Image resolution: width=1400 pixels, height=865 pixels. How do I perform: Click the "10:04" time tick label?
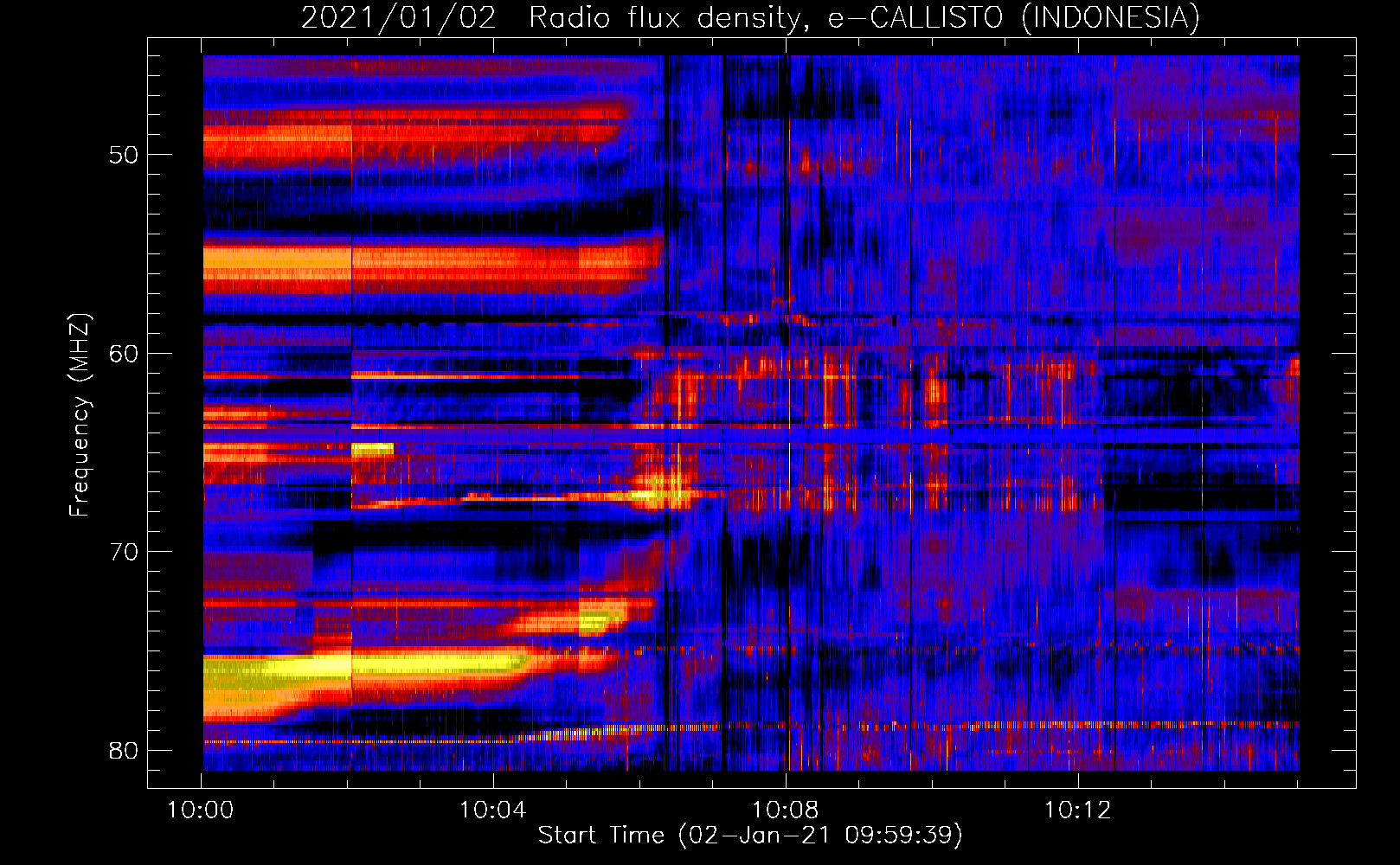[493, 811]
